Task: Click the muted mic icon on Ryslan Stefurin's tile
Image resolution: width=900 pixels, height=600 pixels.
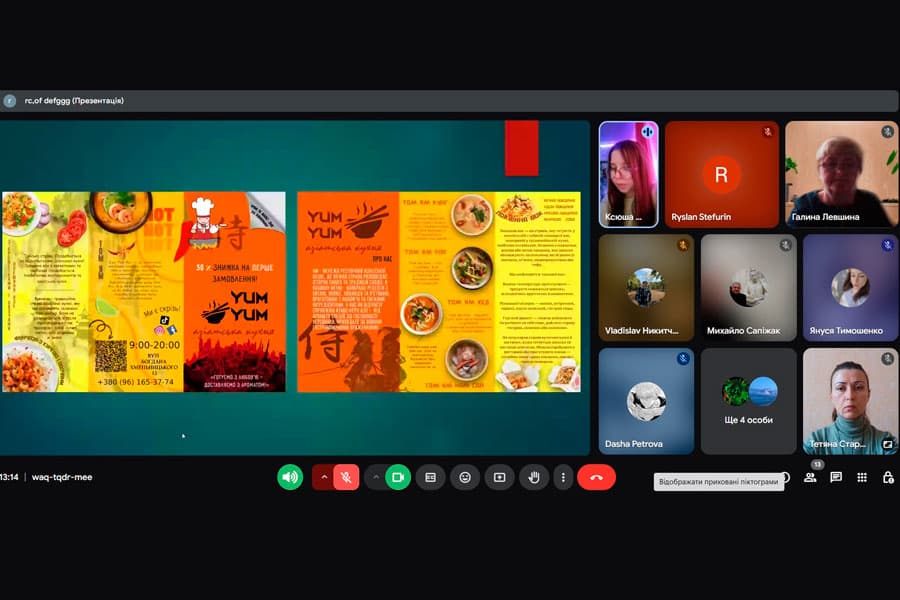Action: 767,131
